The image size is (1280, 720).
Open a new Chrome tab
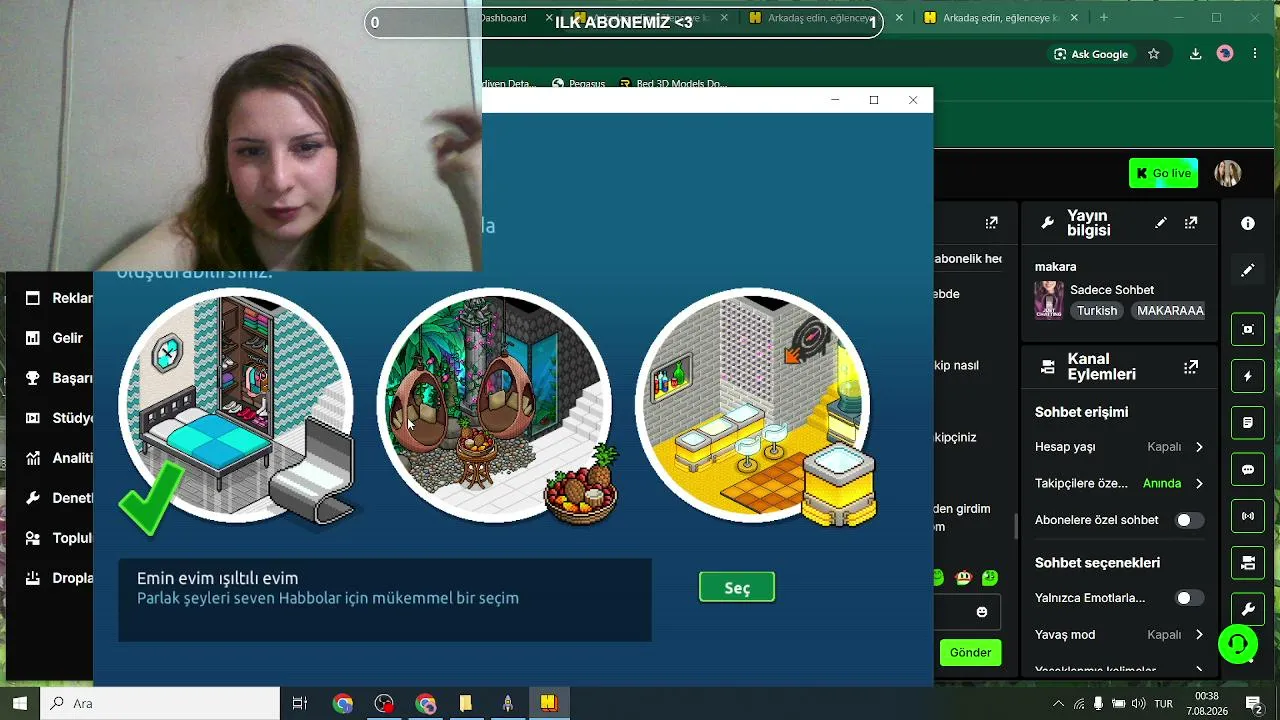(x=1104, y=18)
